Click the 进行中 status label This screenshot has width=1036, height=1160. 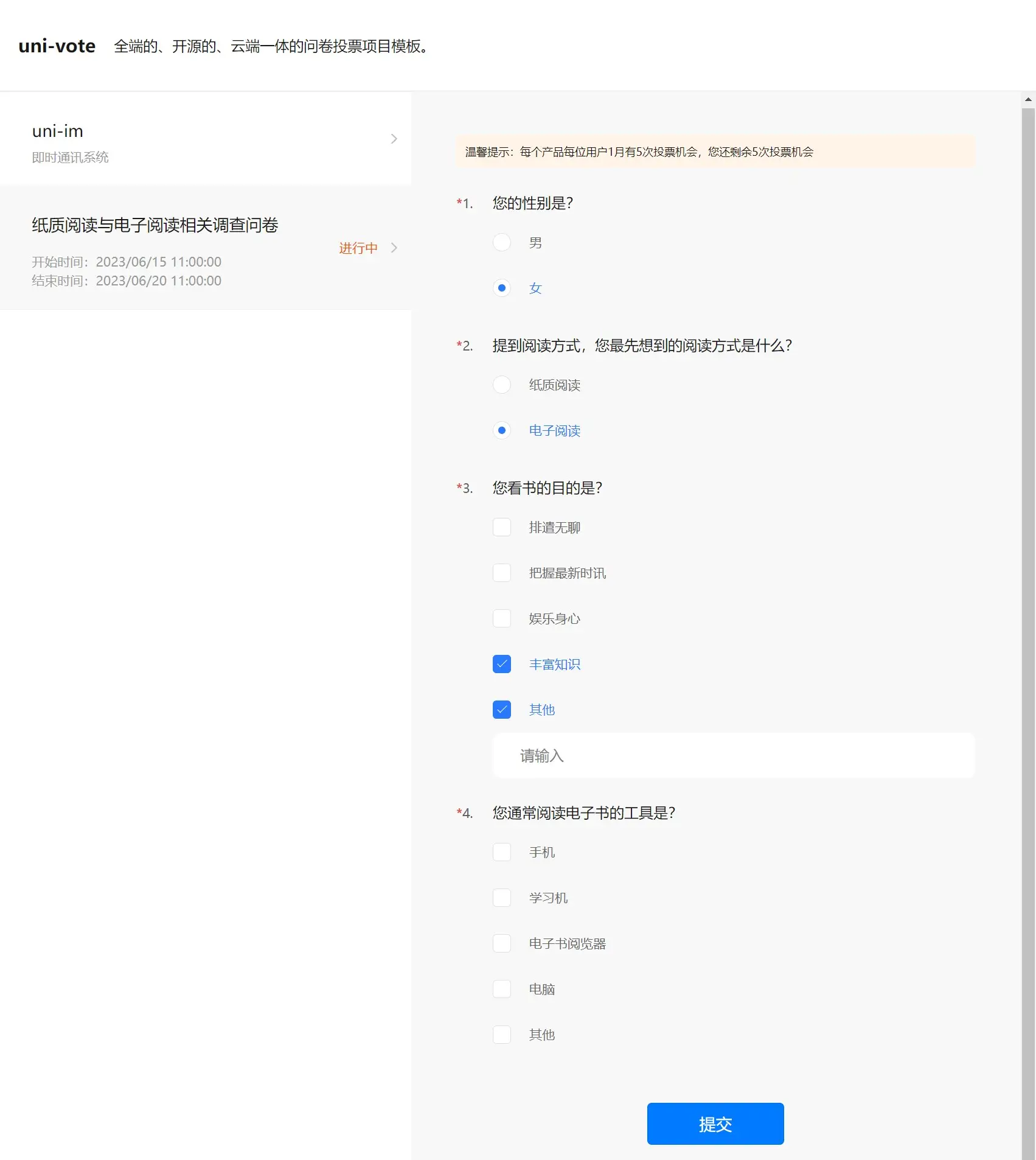[358, 248]
